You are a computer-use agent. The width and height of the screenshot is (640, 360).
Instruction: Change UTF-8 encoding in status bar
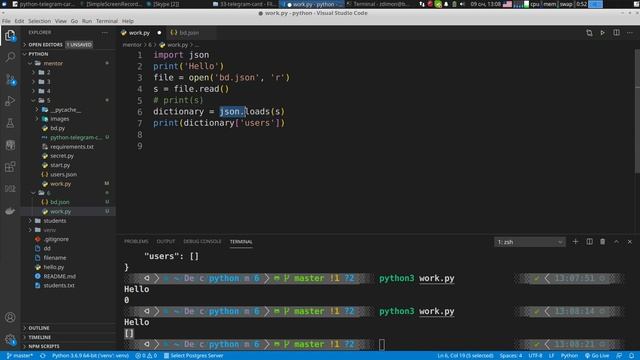pyautogui.click(x=536, y=356)
